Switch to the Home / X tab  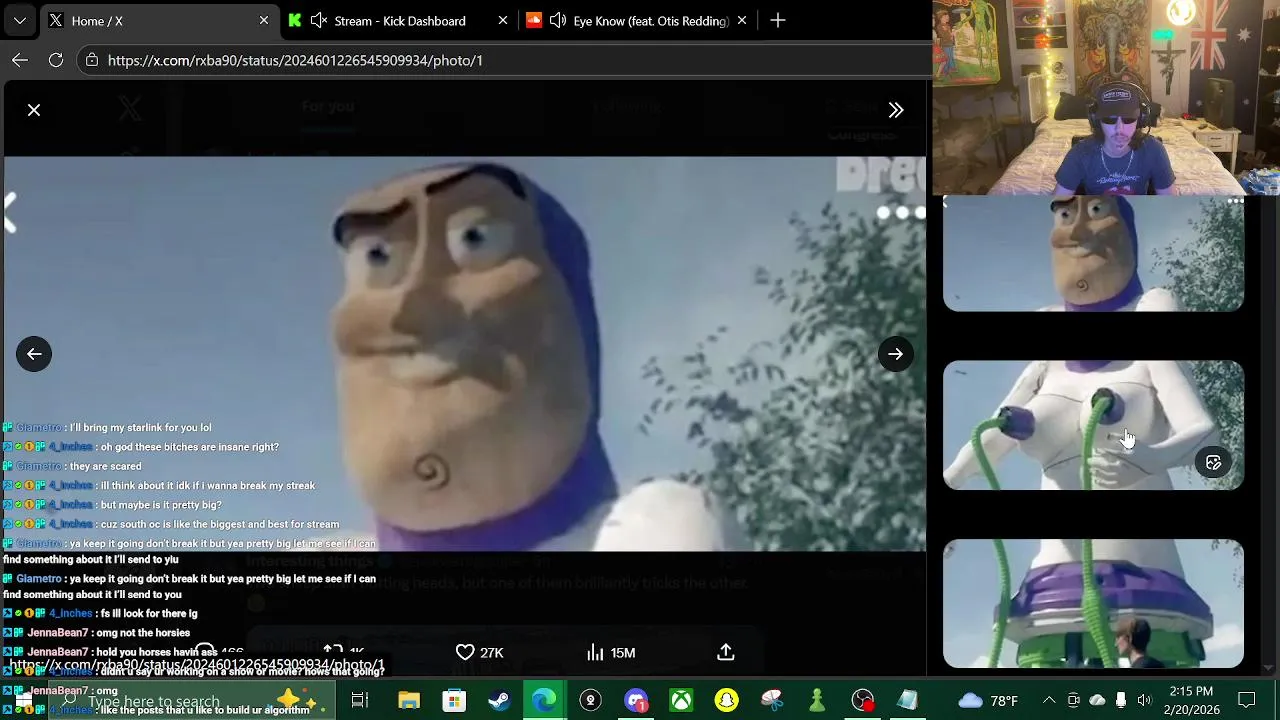coord(160,20)
